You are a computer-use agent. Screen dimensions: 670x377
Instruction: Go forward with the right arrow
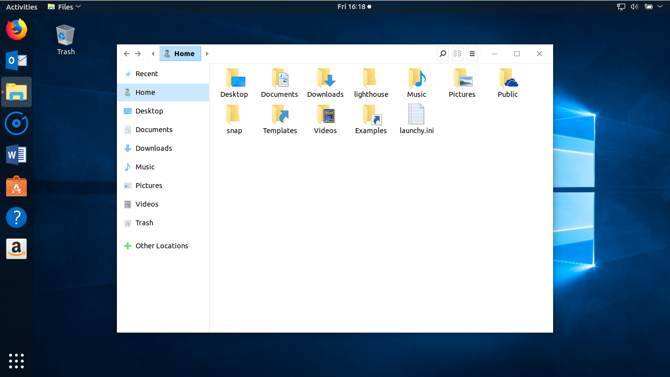(x=138, y=53)
